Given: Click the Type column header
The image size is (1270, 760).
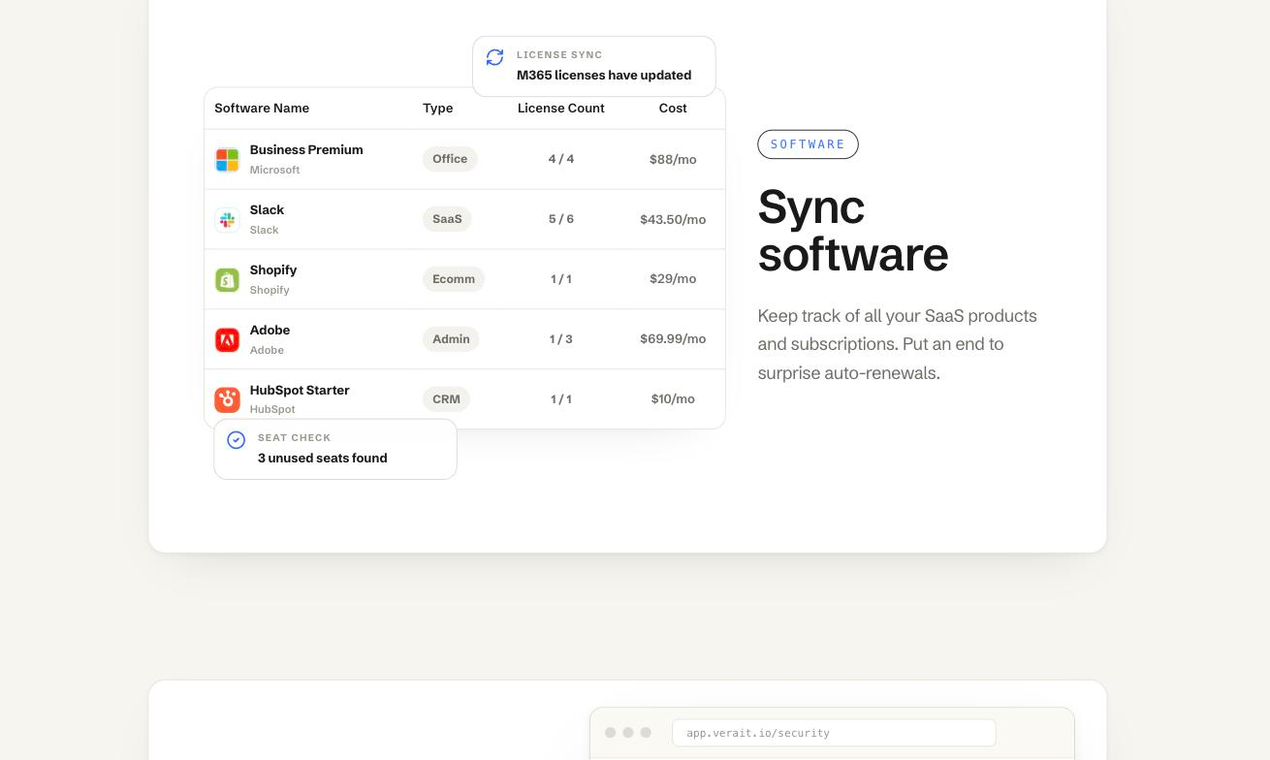Looking at the screenshot, I should pos(438,108).
